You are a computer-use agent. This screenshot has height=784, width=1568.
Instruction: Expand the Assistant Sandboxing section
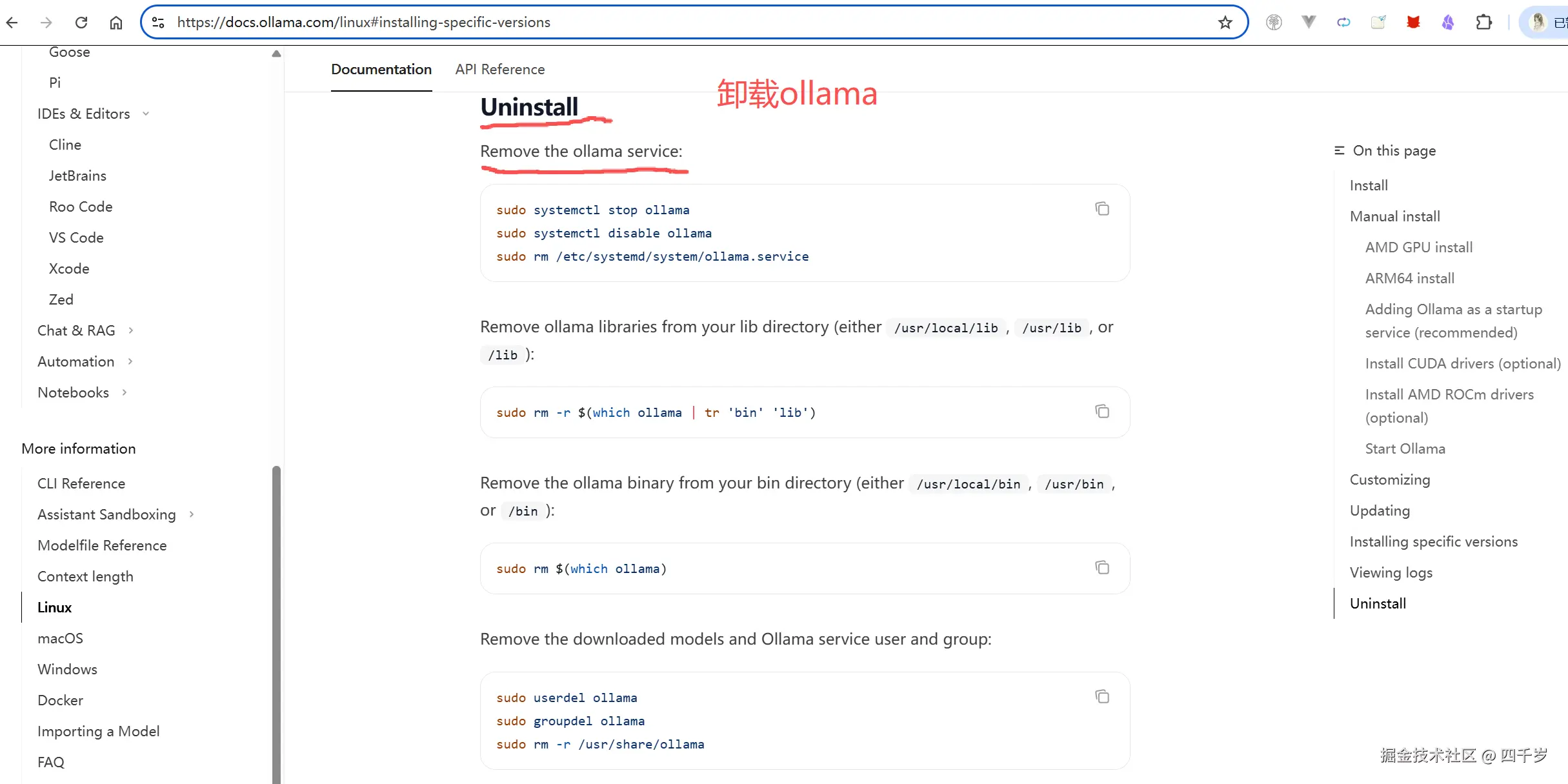click(x=192, y=514)
